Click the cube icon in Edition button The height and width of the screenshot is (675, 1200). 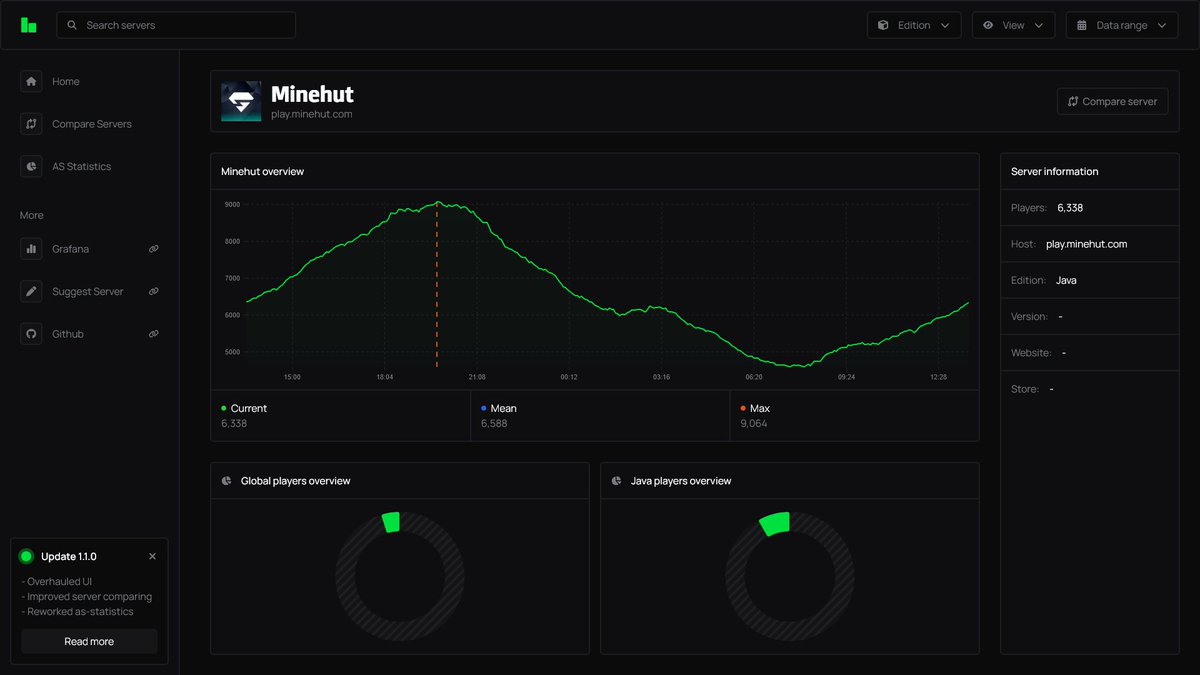[883, 25]
